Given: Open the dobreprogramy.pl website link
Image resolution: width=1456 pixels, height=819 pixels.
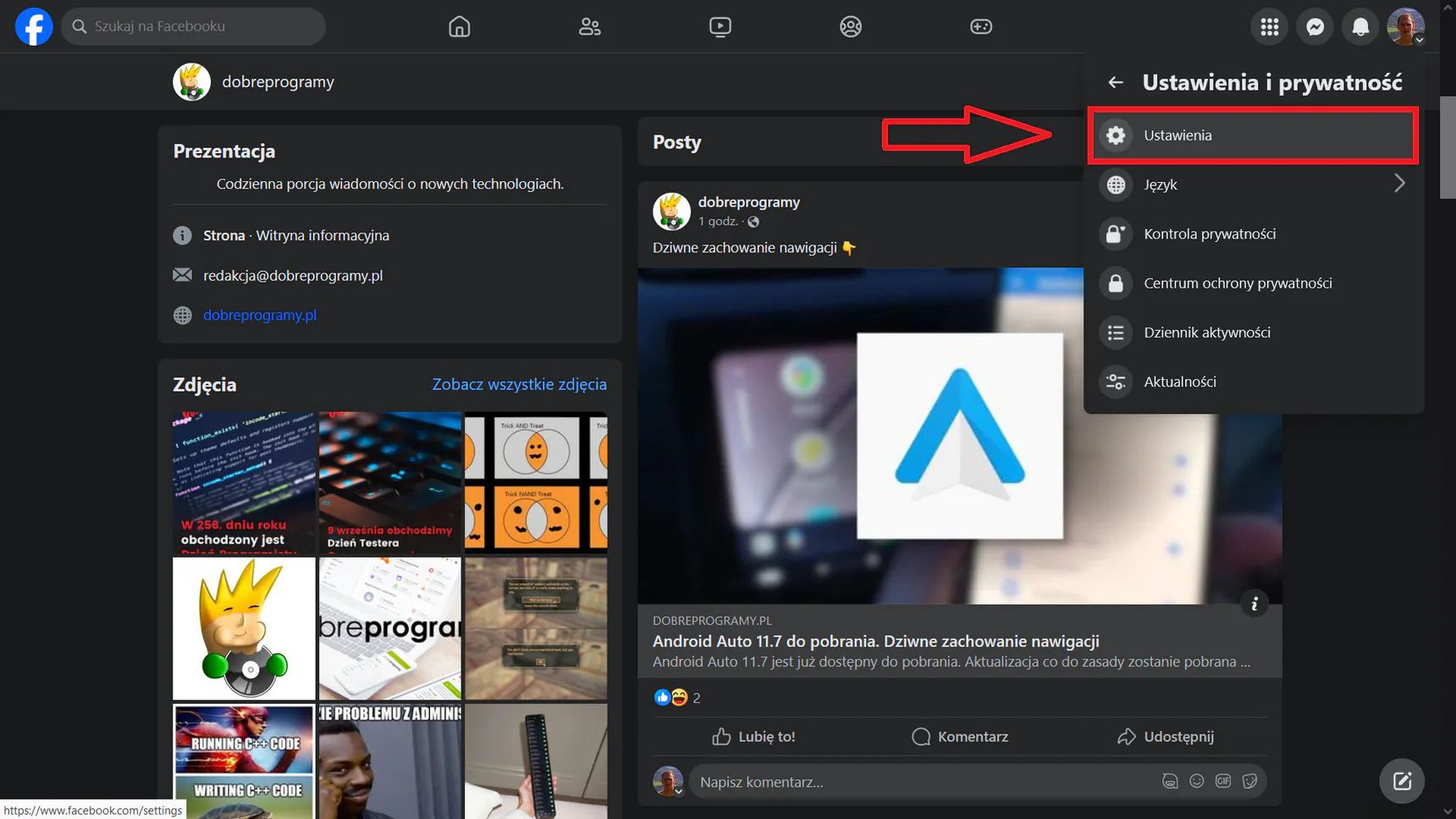Looking at the screenshot, I should click(260, 315).
